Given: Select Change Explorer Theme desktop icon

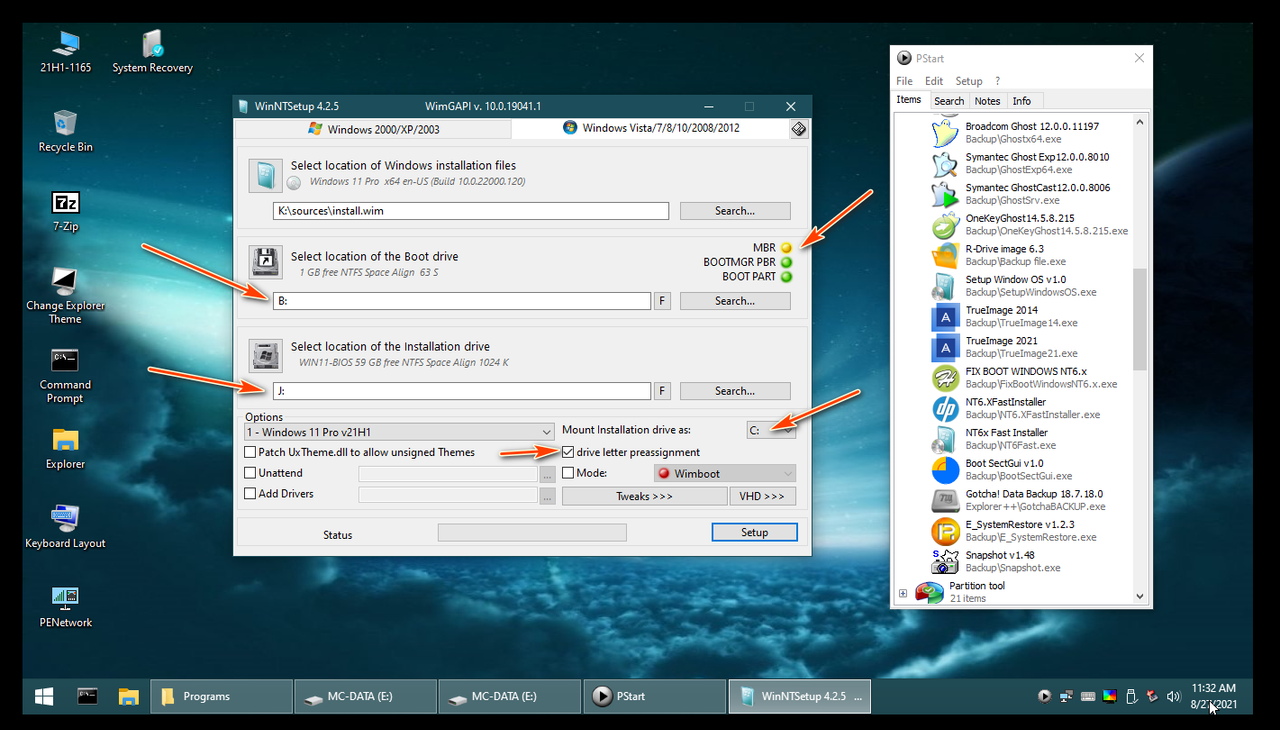Looking at the screenshot, I should (65, 296).
